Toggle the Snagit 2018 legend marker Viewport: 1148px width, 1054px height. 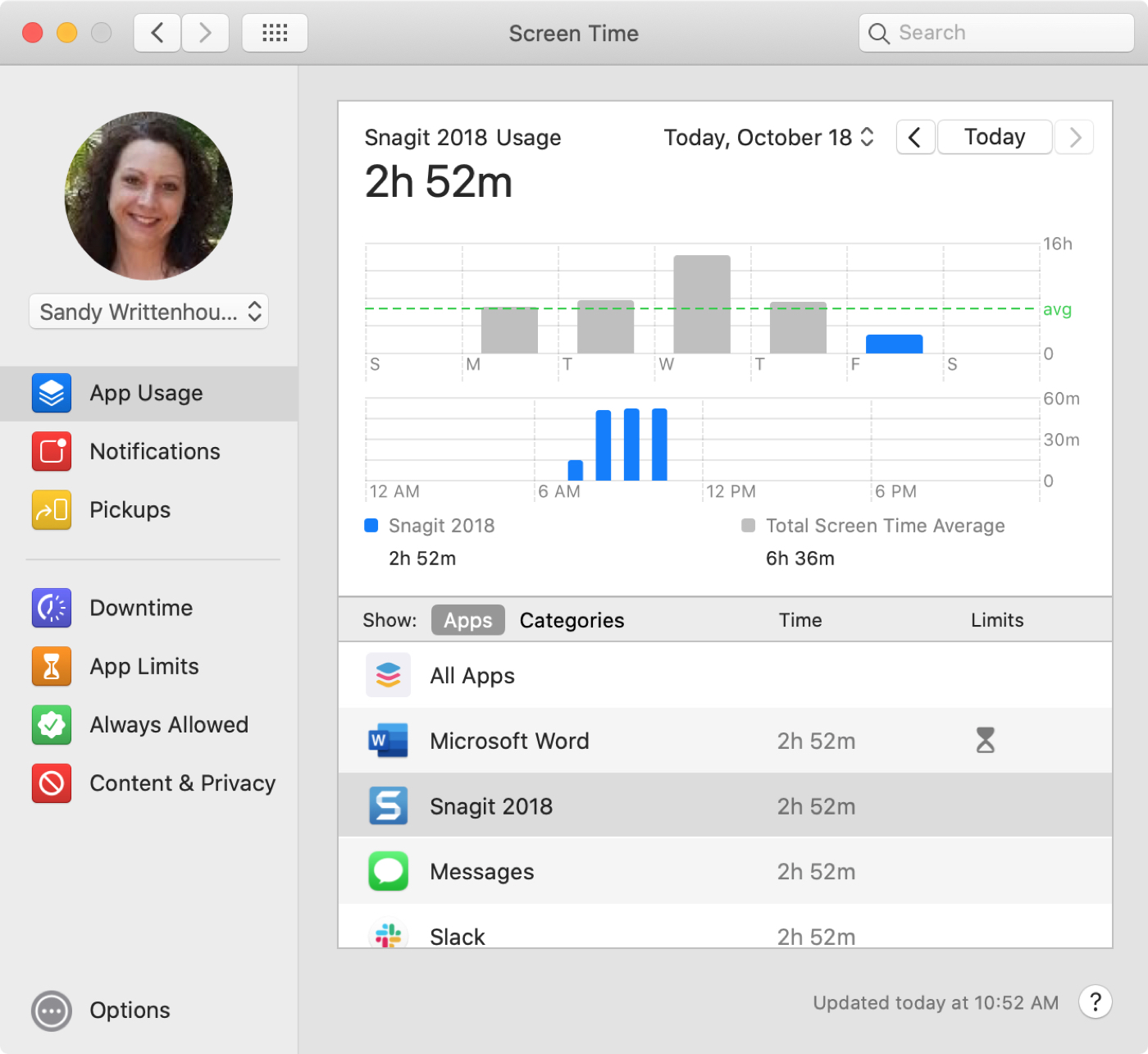coord(371,525)
